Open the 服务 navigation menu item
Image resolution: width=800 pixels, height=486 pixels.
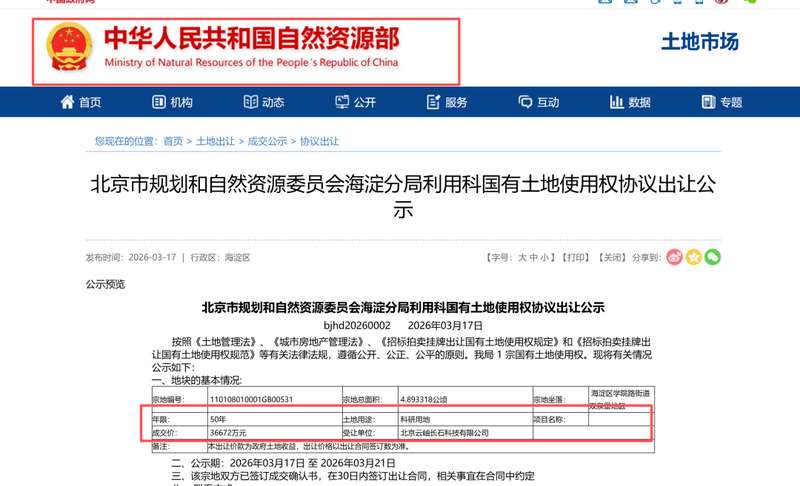tap(447, 102)
